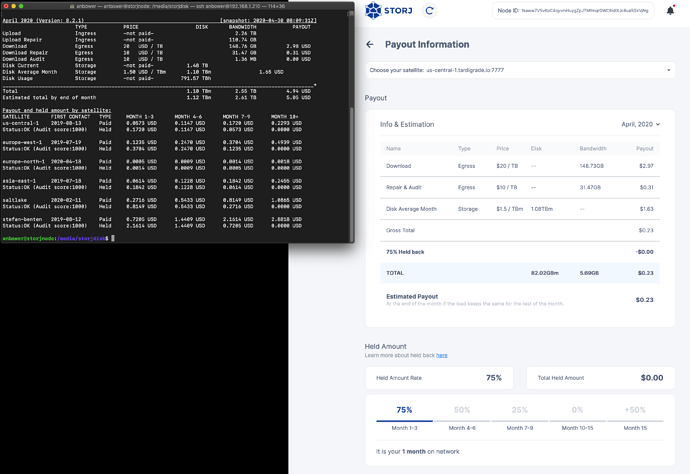Go back using arrow beside Payout Information
The width and height of the screenshot is (690, 474).
click(370, 44)
